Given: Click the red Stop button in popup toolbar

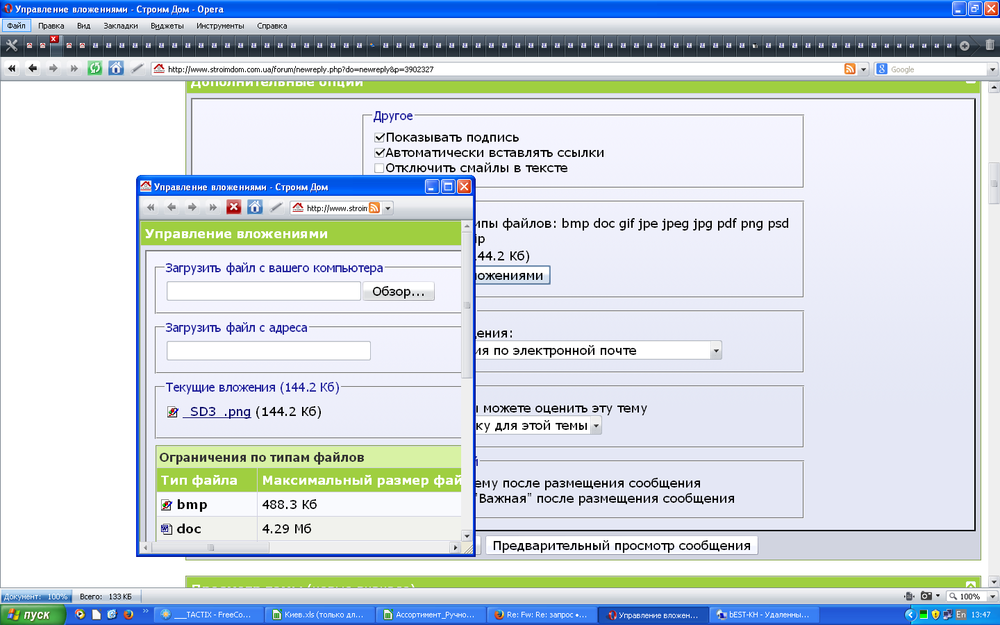Looking at the screenshot, I should point(233,208).
